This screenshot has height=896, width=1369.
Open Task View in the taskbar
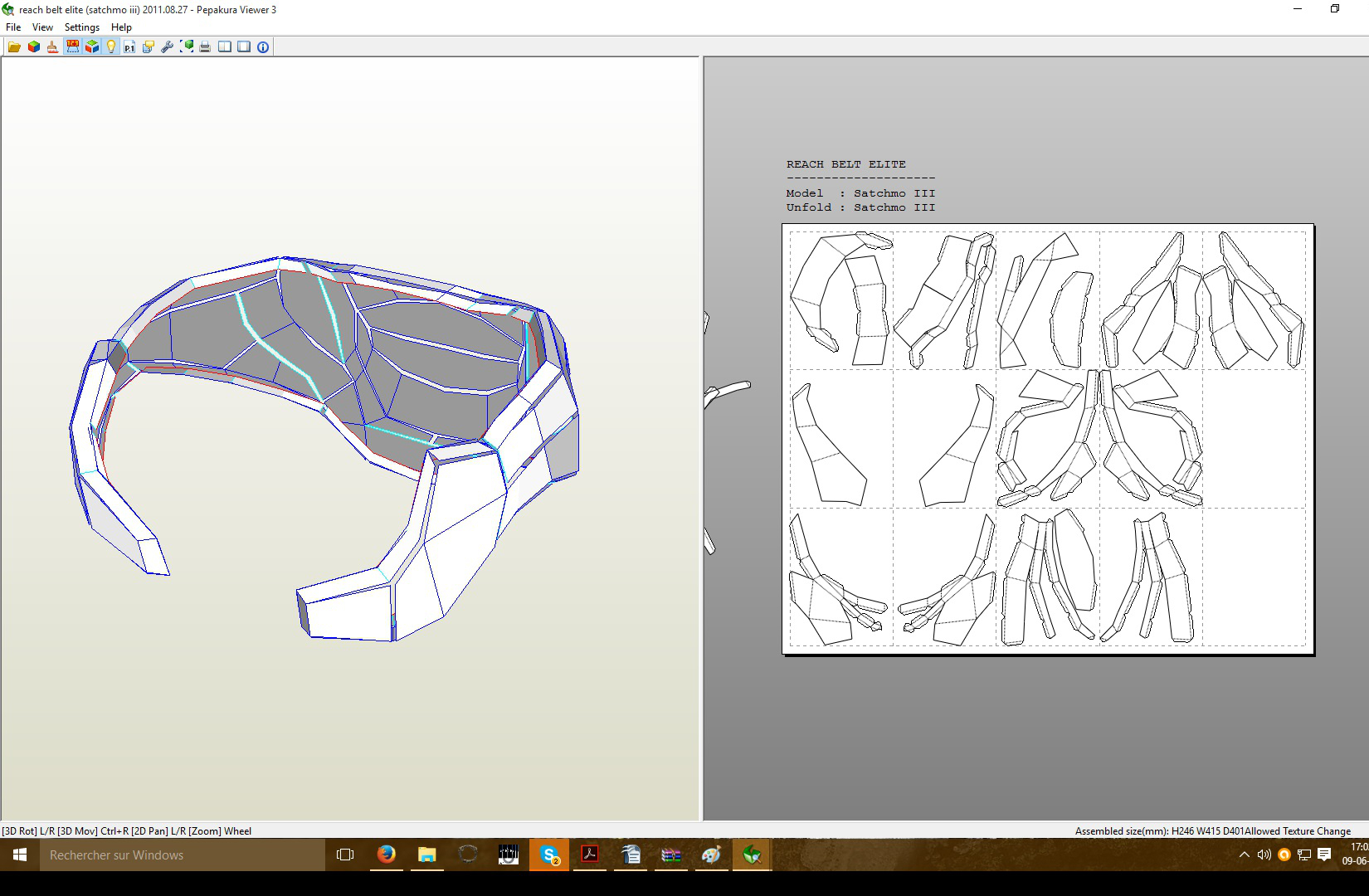345,855
